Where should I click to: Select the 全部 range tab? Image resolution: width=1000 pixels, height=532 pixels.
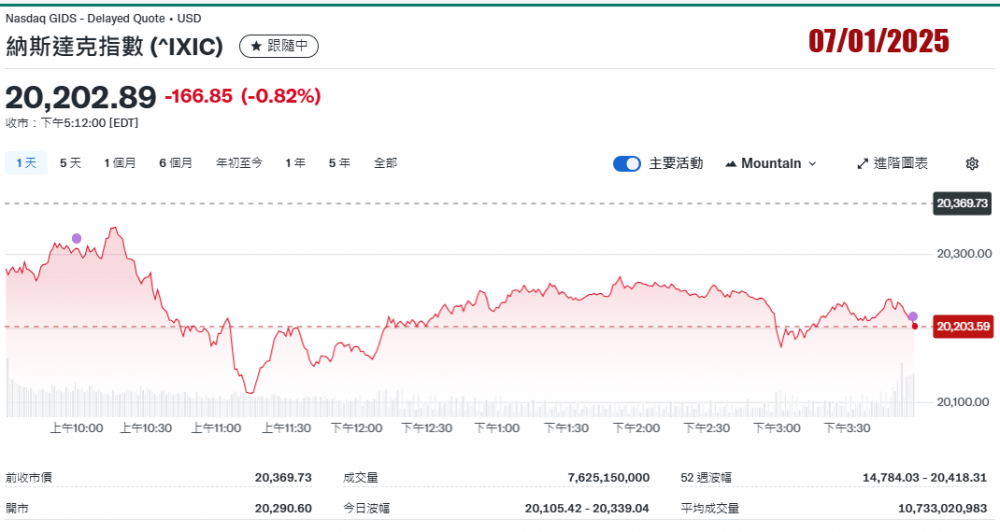[385, 163]
